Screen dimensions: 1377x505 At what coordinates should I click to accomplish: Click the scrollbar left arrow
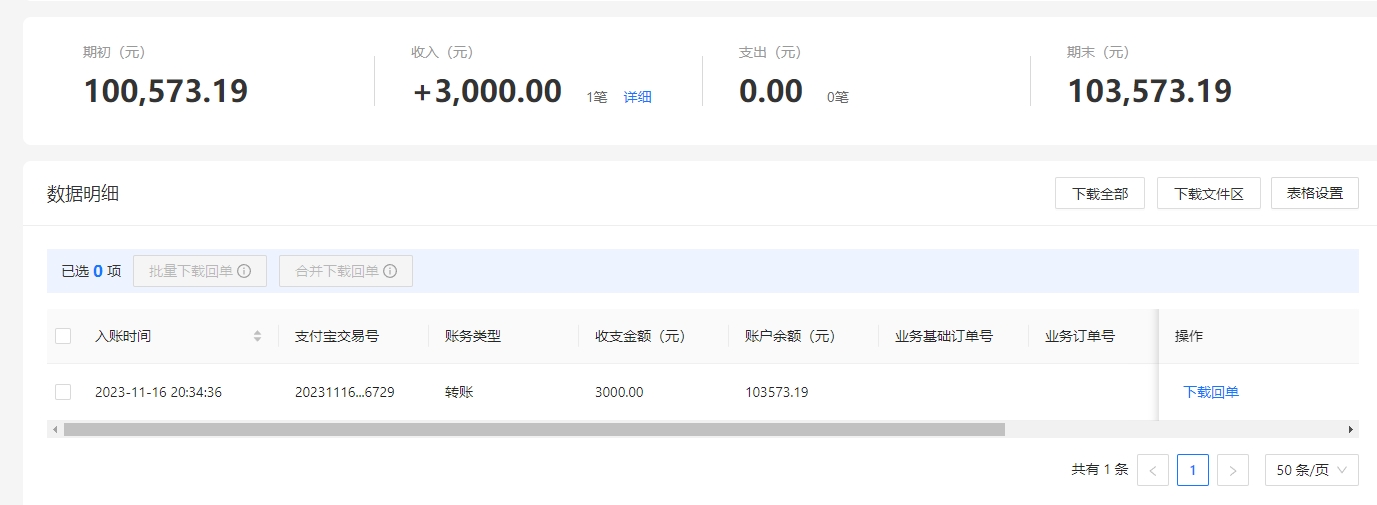coord(55,429)
